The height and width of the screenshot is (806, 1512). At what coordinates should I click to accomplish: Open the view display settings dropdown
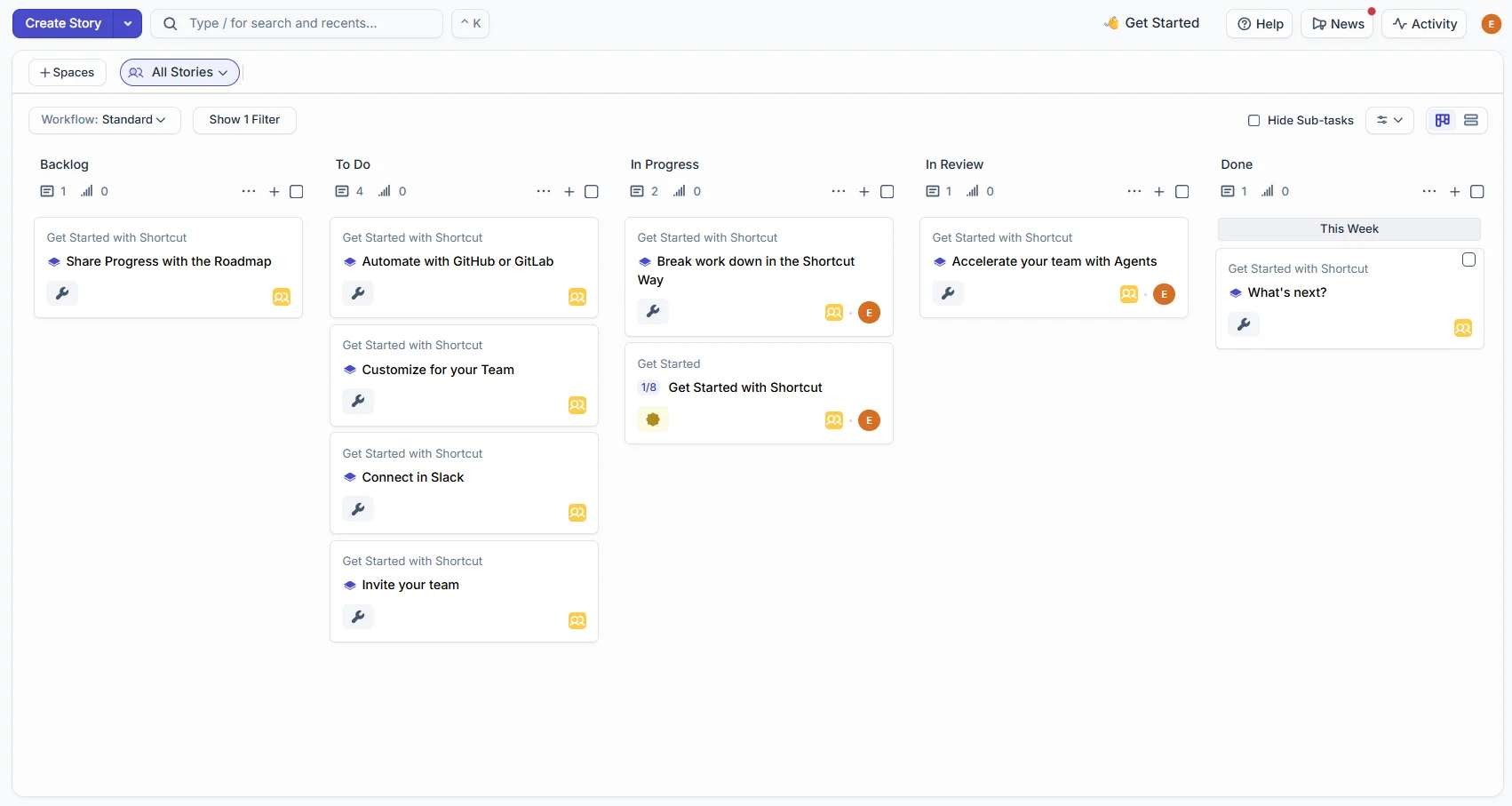(1389, 120)
